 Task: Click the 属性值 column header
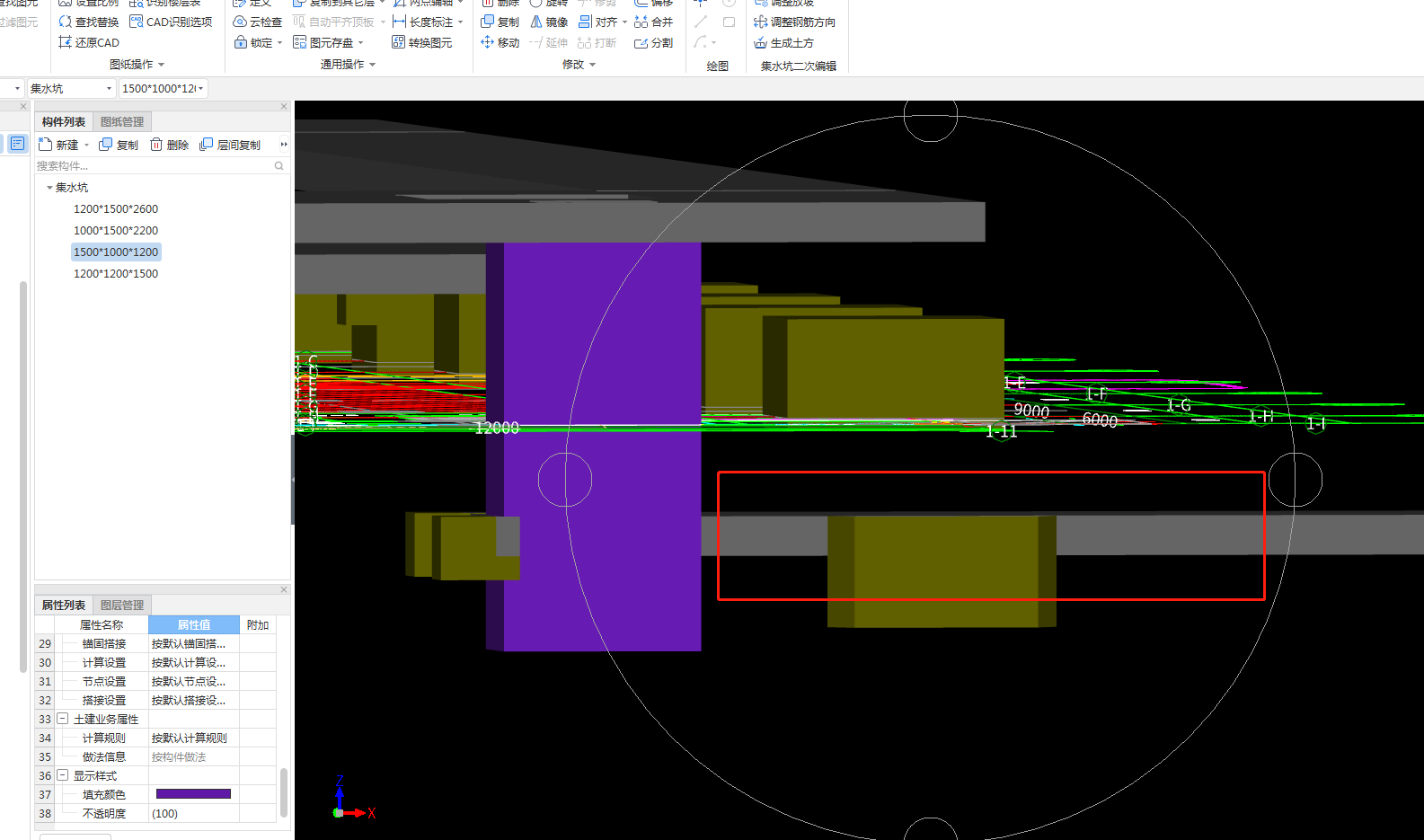pos(194,624)
